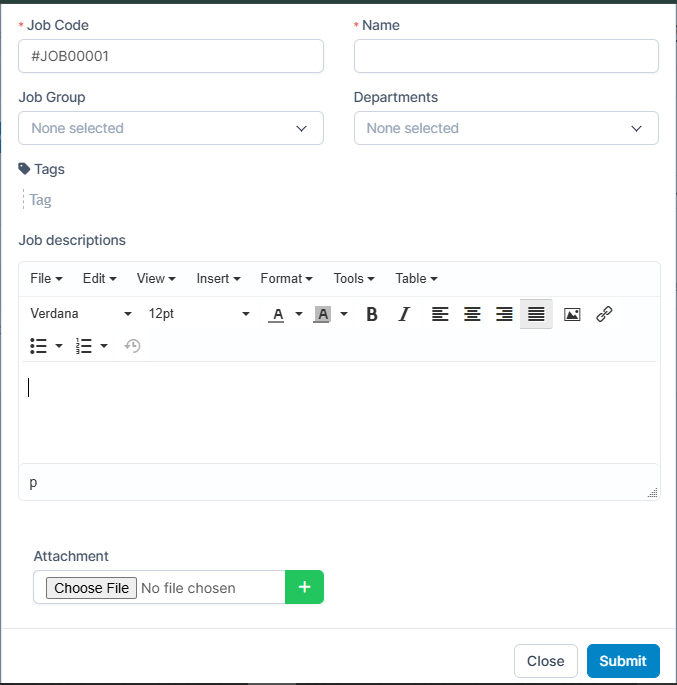Click the Bold formatting icon
The width and height of the screenshot is (677, 685).
pyautogui.click(x=372, y=314)
